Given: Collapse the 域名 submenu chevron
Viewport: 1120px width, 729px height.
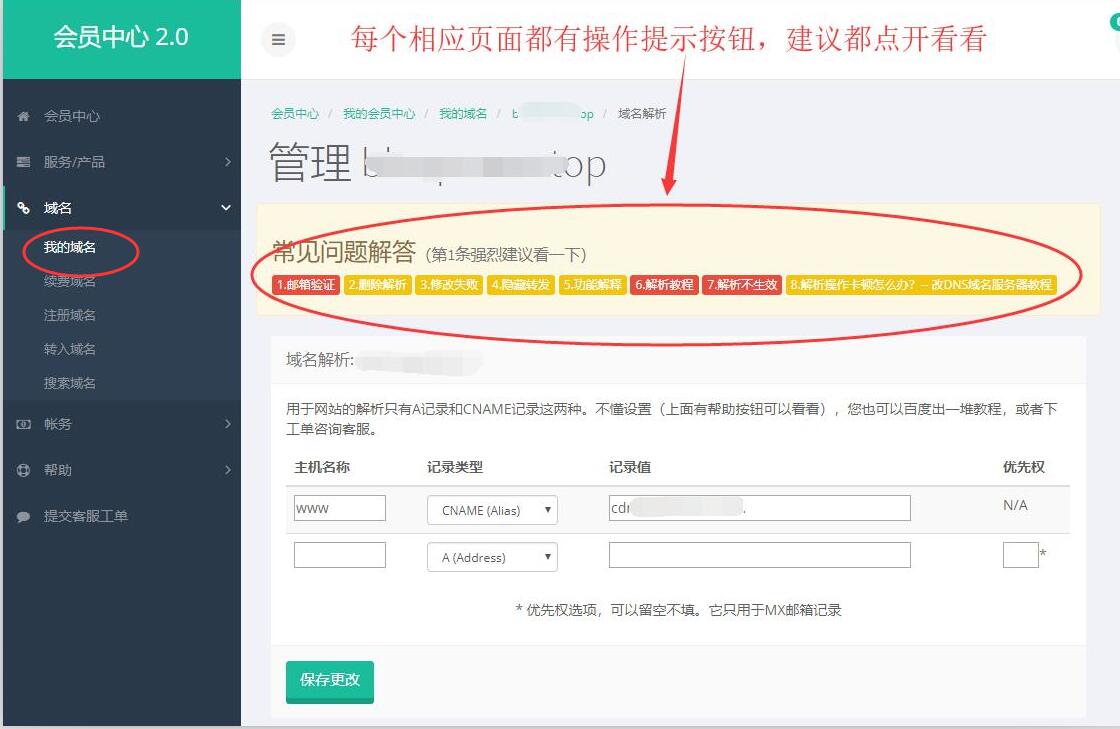Looking at the screenshot, I should pyautogui.click(x=226, y=208).
